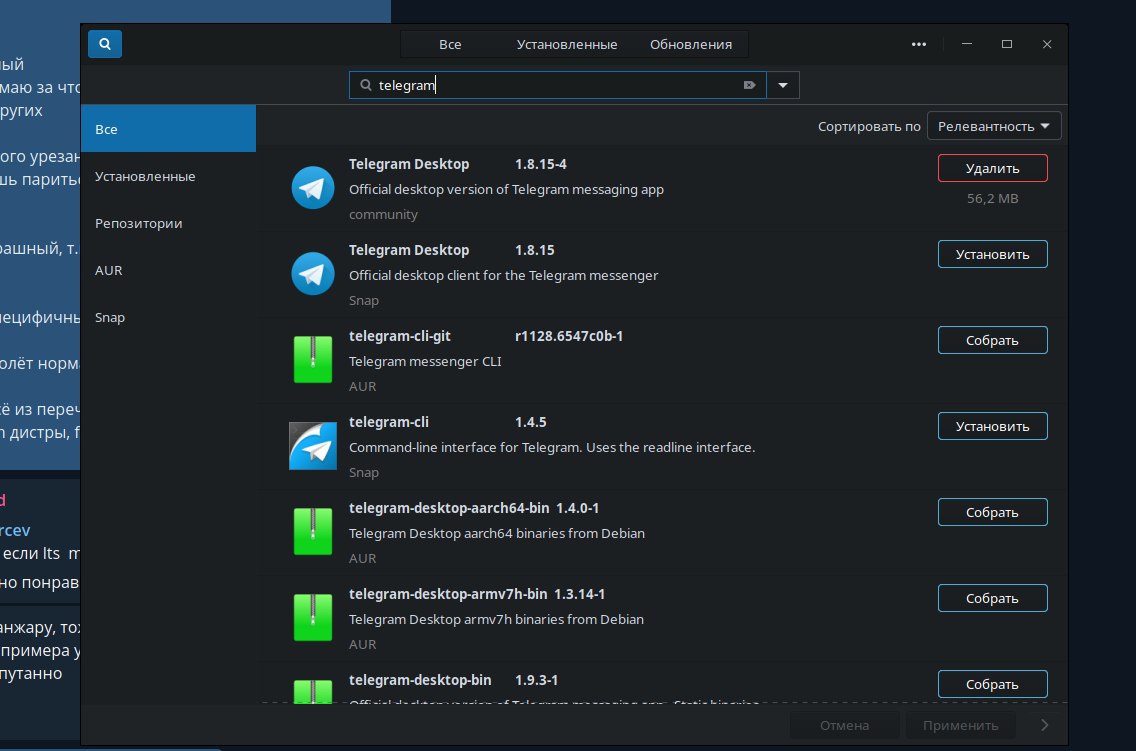Build telegram-desktop-bin 1.9.3-1 package
Screen dimensions: 1136x751
tap(993, 684)
